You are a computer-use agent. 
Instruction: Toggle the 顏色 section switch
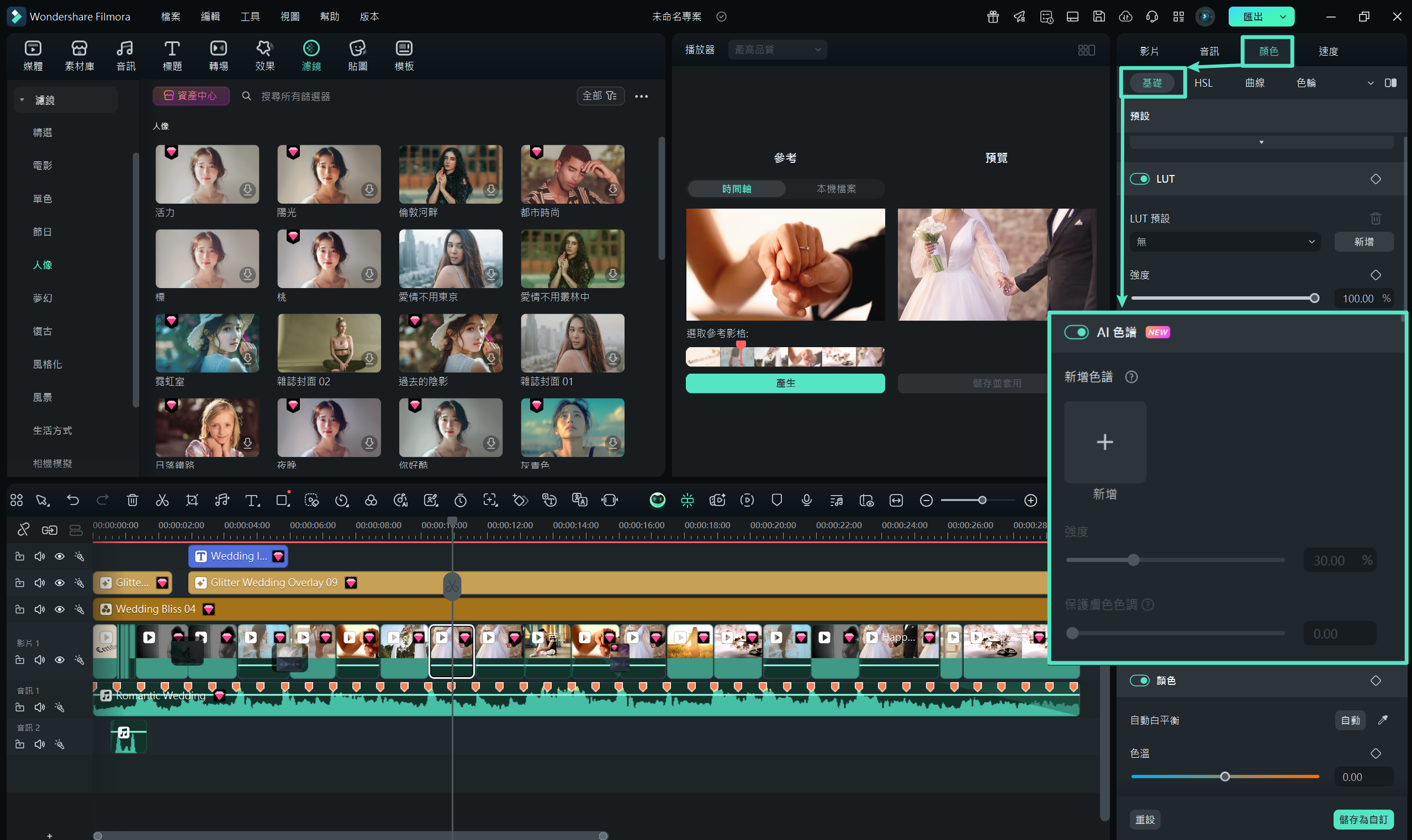pos(1140,680)
